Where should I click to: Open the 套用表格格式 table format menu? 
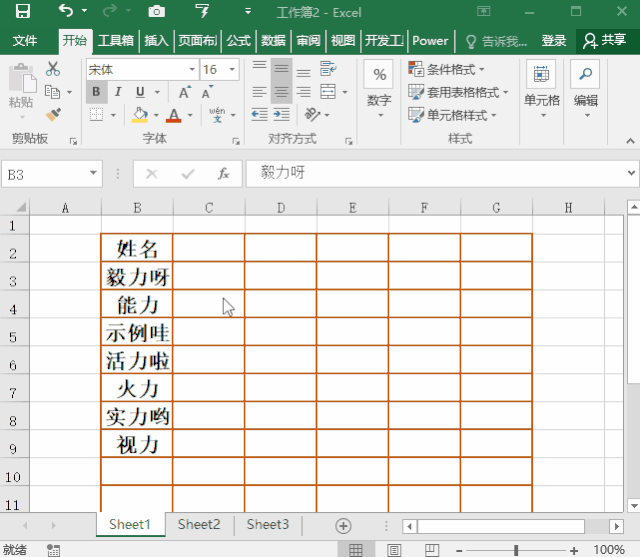(458, 92)
